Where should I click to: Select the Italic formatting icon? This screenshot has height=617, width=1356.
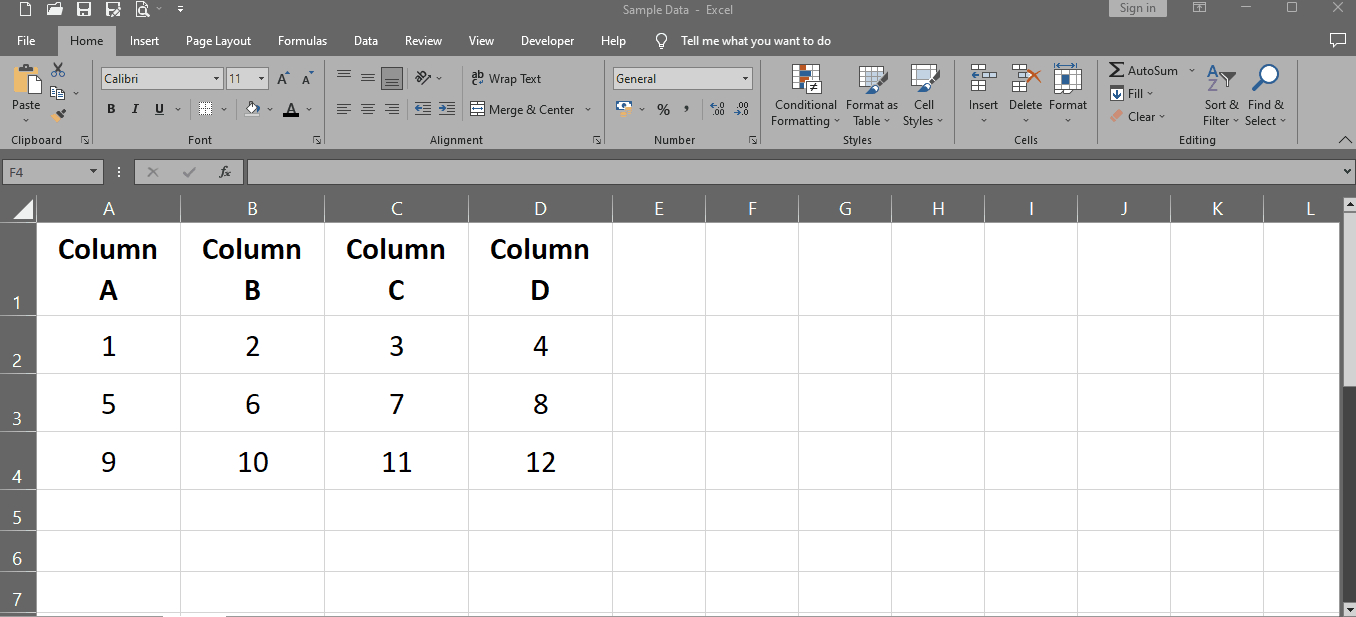135,109
